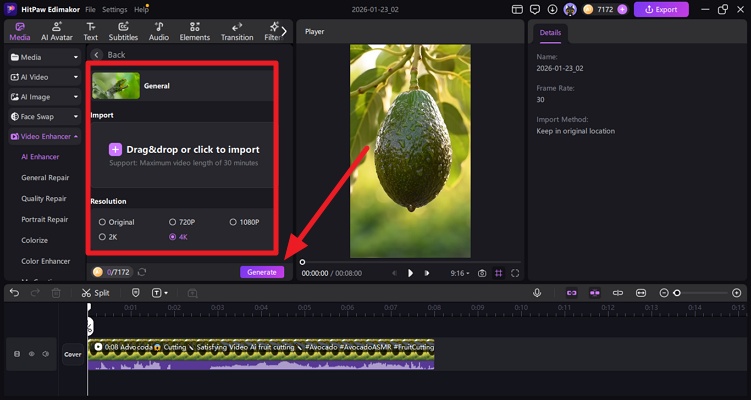Mute the track with the speaker icon
This screenshot has width=751, height=400.
46,354
